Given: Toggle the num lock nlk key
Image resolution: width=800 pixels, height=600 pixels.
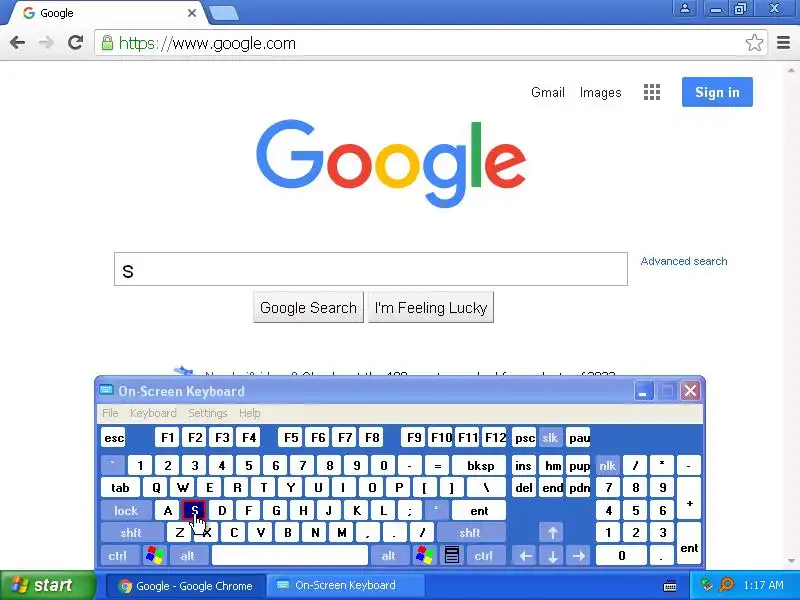Looking at the screenshot, I should tap(607, 465).
